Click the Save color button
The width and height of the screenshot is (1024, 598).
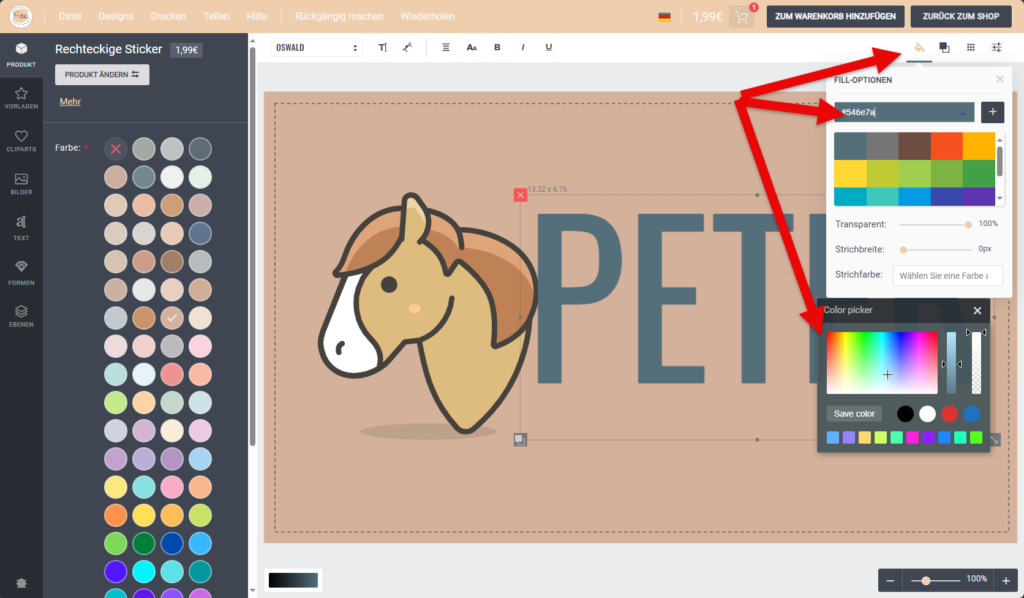(x=854, y=414)
